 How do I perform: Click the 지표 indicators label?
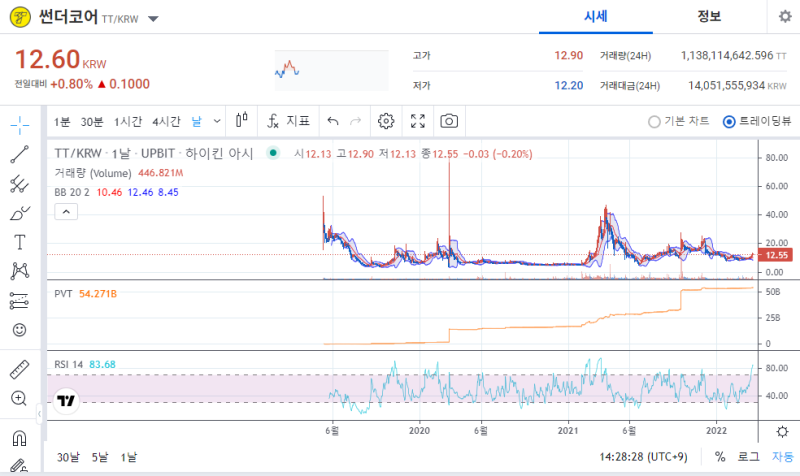298,121
